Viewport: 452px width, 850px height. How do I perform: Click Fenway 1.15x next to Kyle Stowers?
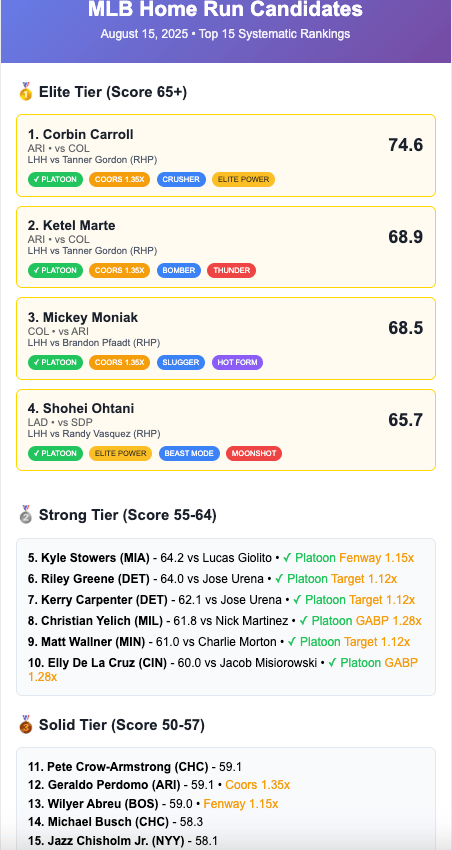coord(377,557)
